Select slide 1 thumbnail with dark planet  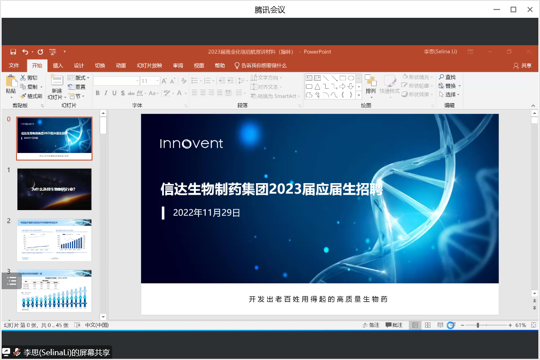pos(54,189)
